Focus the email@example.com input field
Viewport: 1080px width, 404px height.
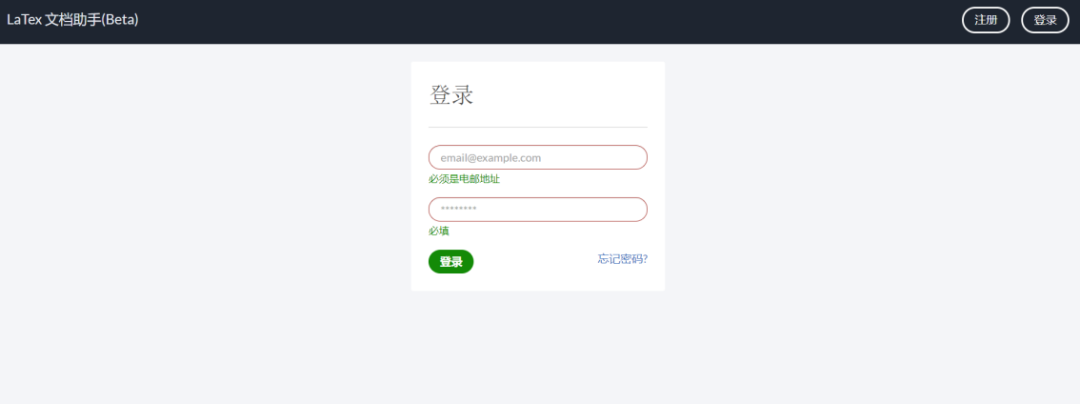(538, 158)
